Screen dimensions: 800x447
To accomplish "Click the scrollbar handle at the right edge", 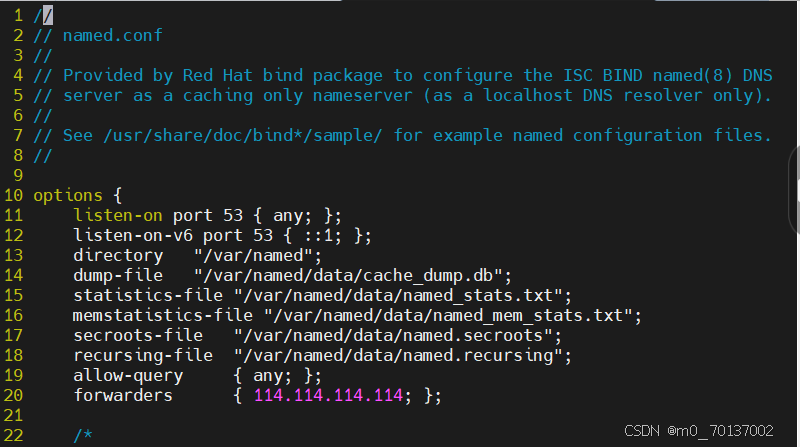I will 794,190.
